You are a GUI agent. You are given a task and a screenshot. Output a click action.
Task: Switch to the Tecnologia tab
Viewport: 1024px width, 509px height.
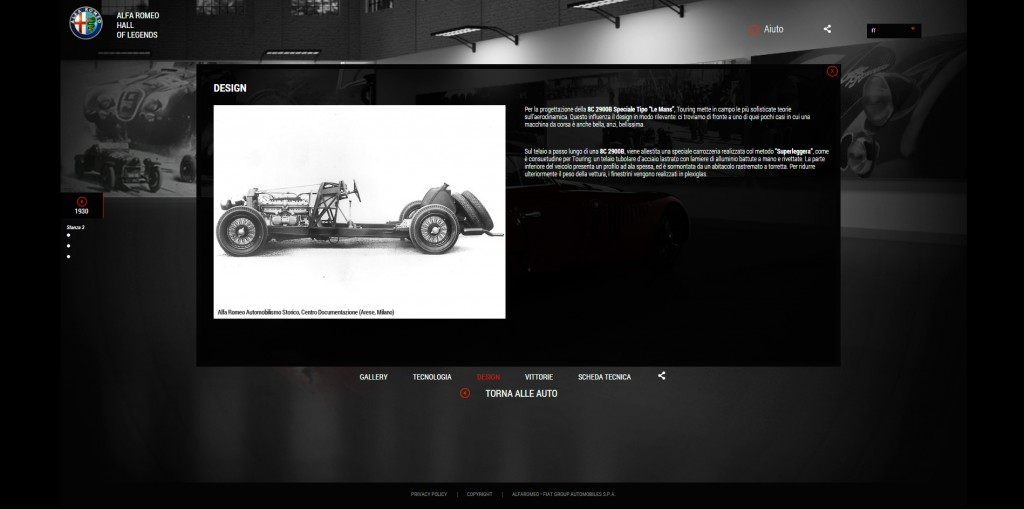click(x=432, y=377)
